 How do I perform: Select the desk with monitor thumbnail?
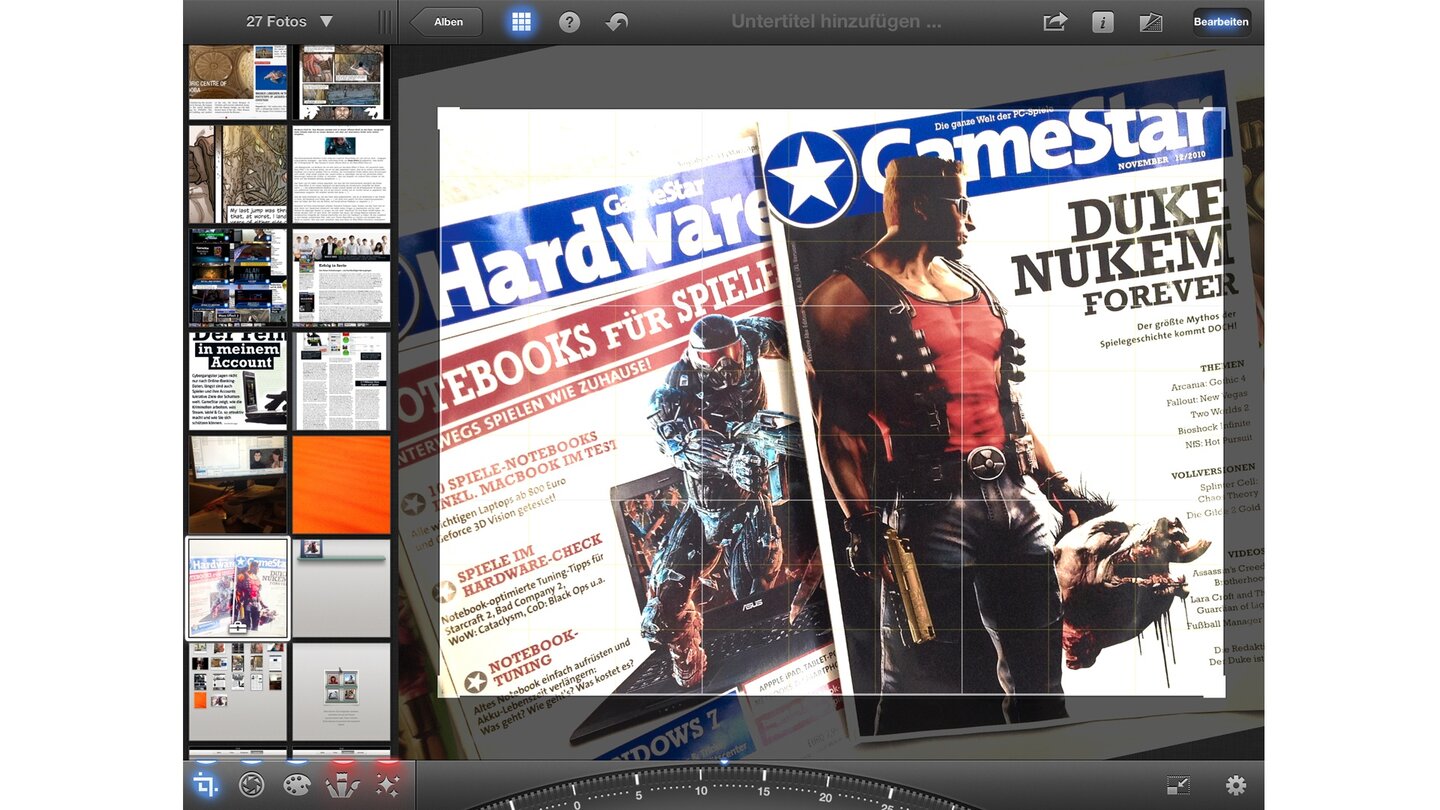tap(238, 484)
